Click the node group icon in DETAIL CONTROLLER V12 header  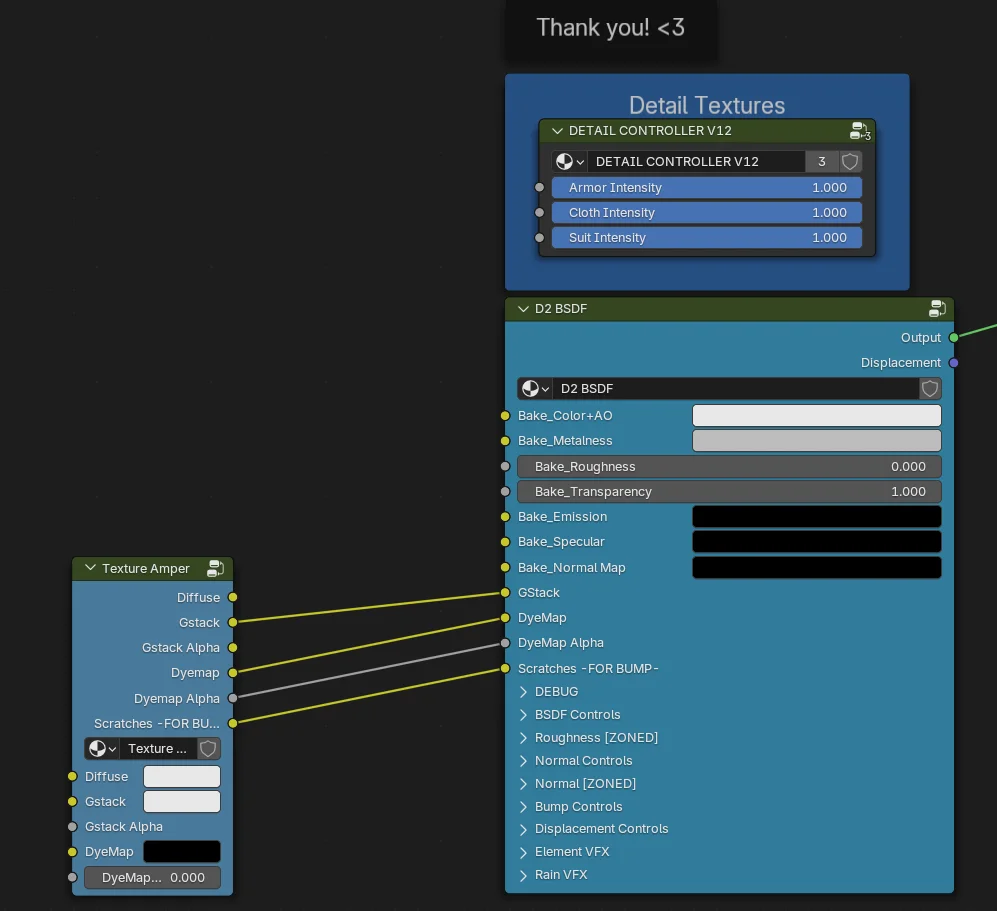(x=857, y=131)
